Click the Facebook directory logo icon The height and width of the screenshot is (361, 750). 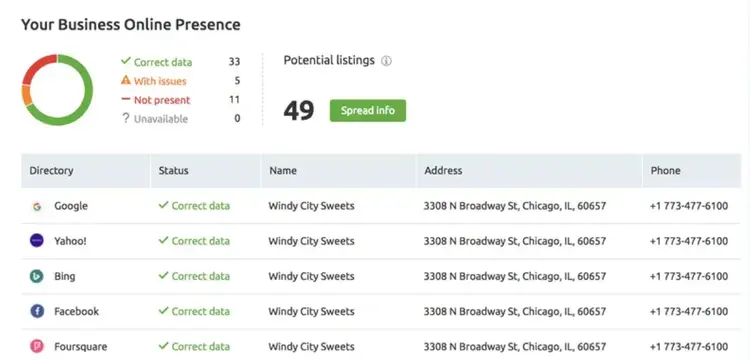point(37,312)
